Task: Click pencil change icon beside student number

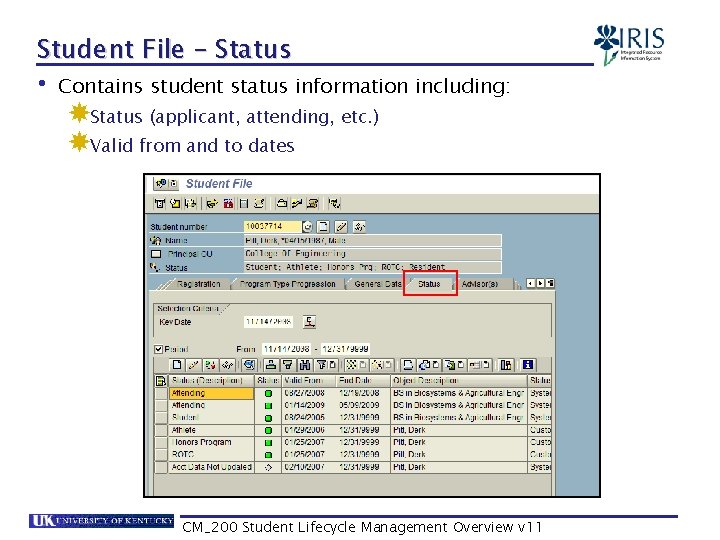Action: [341, 226]
